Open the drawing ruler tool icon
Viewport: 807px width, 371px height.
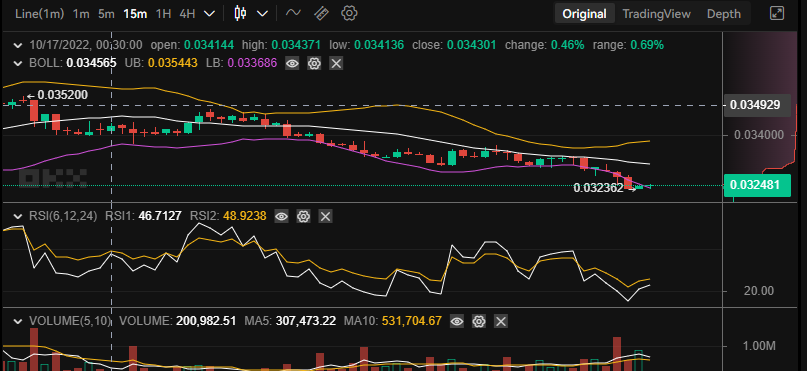click(x=321, y=13)
